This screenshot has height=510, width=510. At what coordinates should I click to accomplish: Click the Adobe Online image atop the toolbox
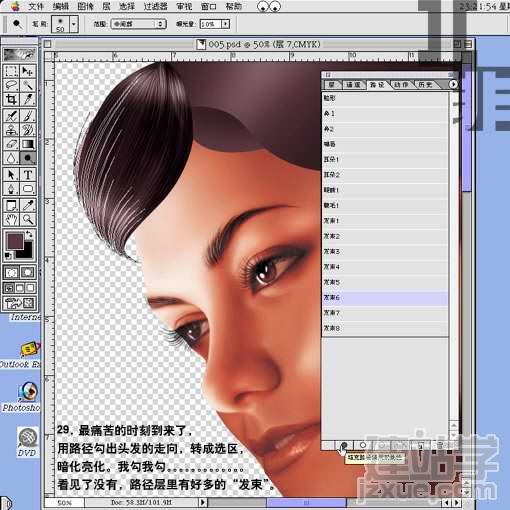pos(19,54)
